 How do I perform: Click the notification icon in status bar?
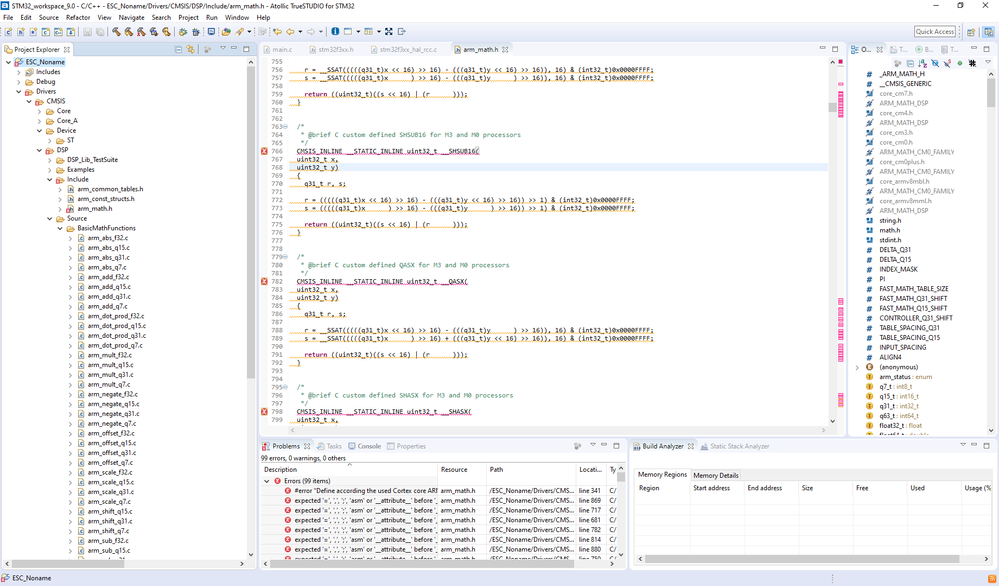pos(992,578)
